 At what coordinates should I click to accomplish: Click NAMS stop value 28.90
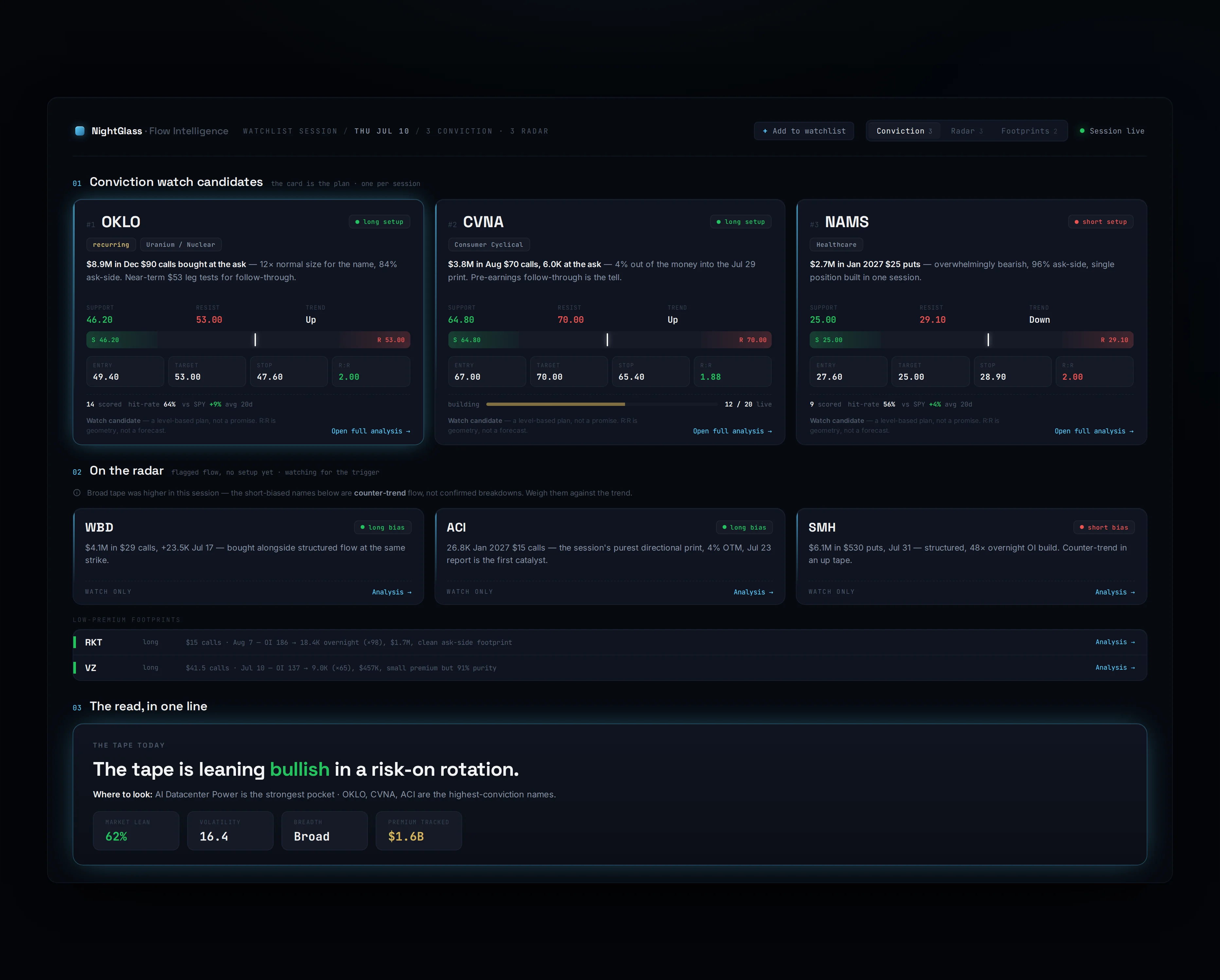[x=993, y=377]
